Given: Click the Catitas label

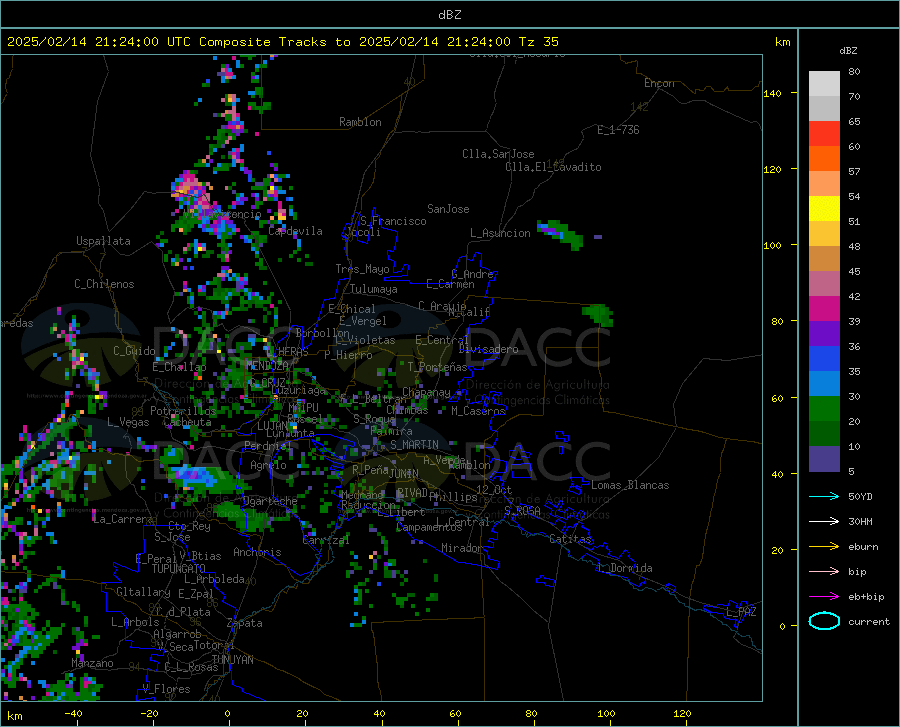Looking at the screenshot, I should click(x=570, y=539).
